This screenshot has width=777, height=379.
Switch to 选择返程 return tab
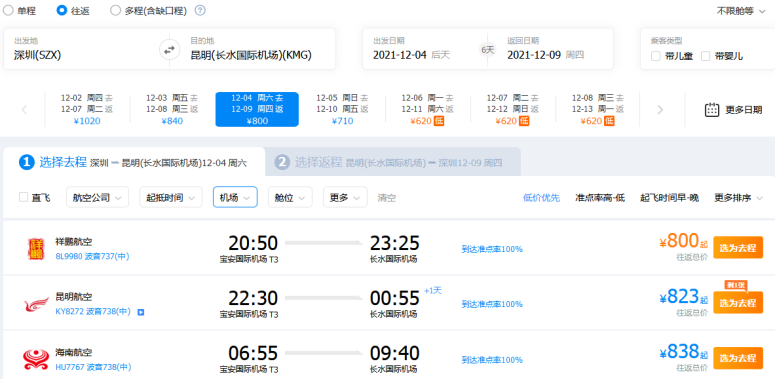393,162
